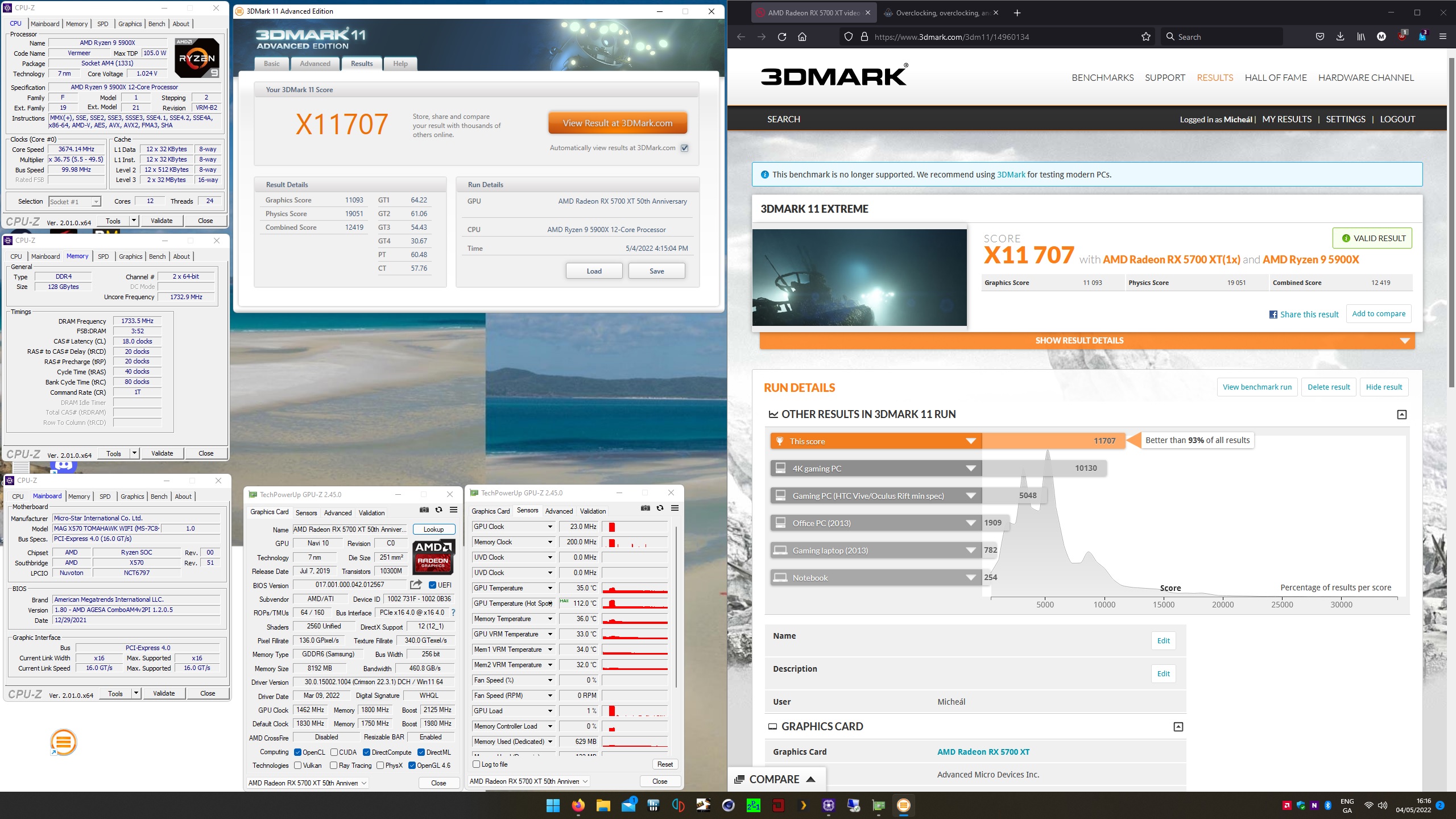Toggle the CUDA checkbox
The width and height of the screenshot is (1456, 819).
334,752
